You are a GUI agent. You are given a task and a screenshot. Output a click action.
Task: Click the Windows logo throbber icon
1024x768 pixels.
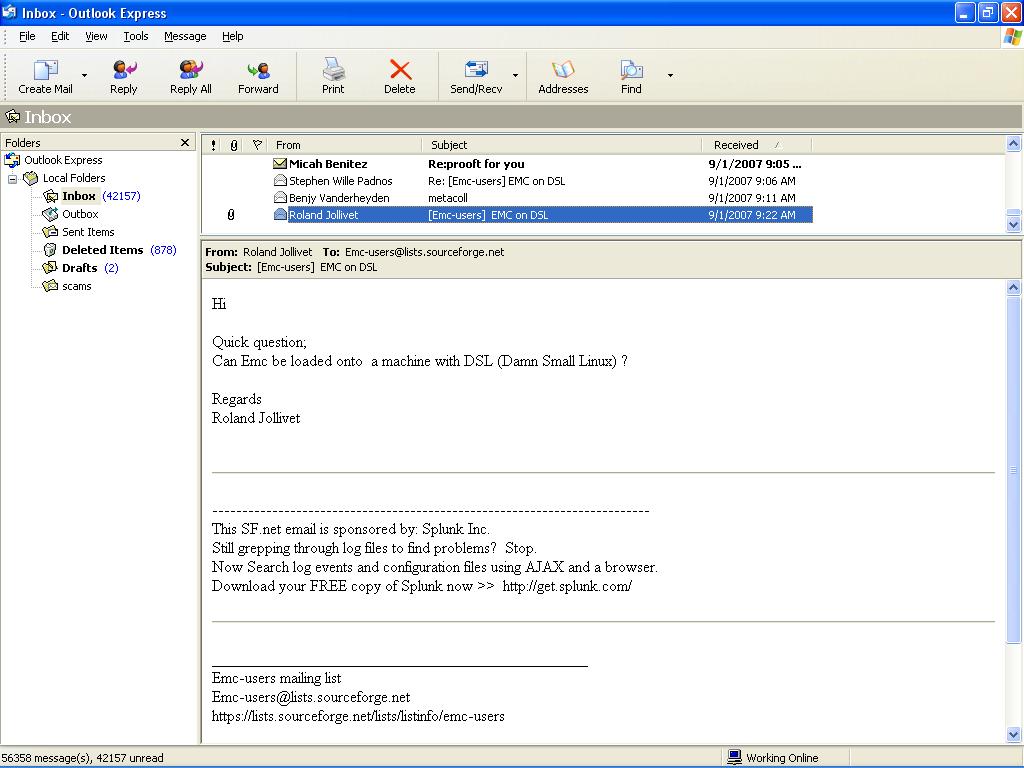(x=1013, y=37)
